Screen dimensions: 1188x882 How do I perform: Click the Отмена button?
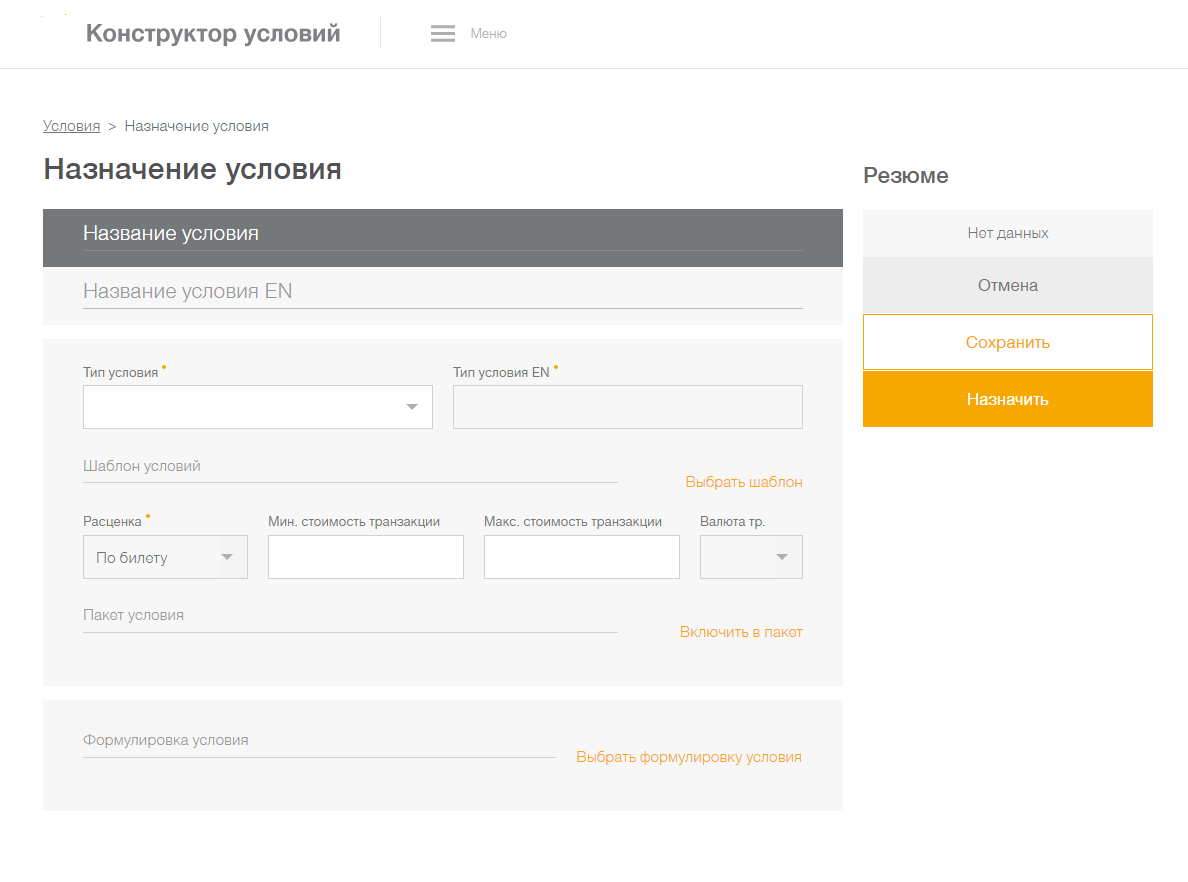click(x=1008, y=286)
